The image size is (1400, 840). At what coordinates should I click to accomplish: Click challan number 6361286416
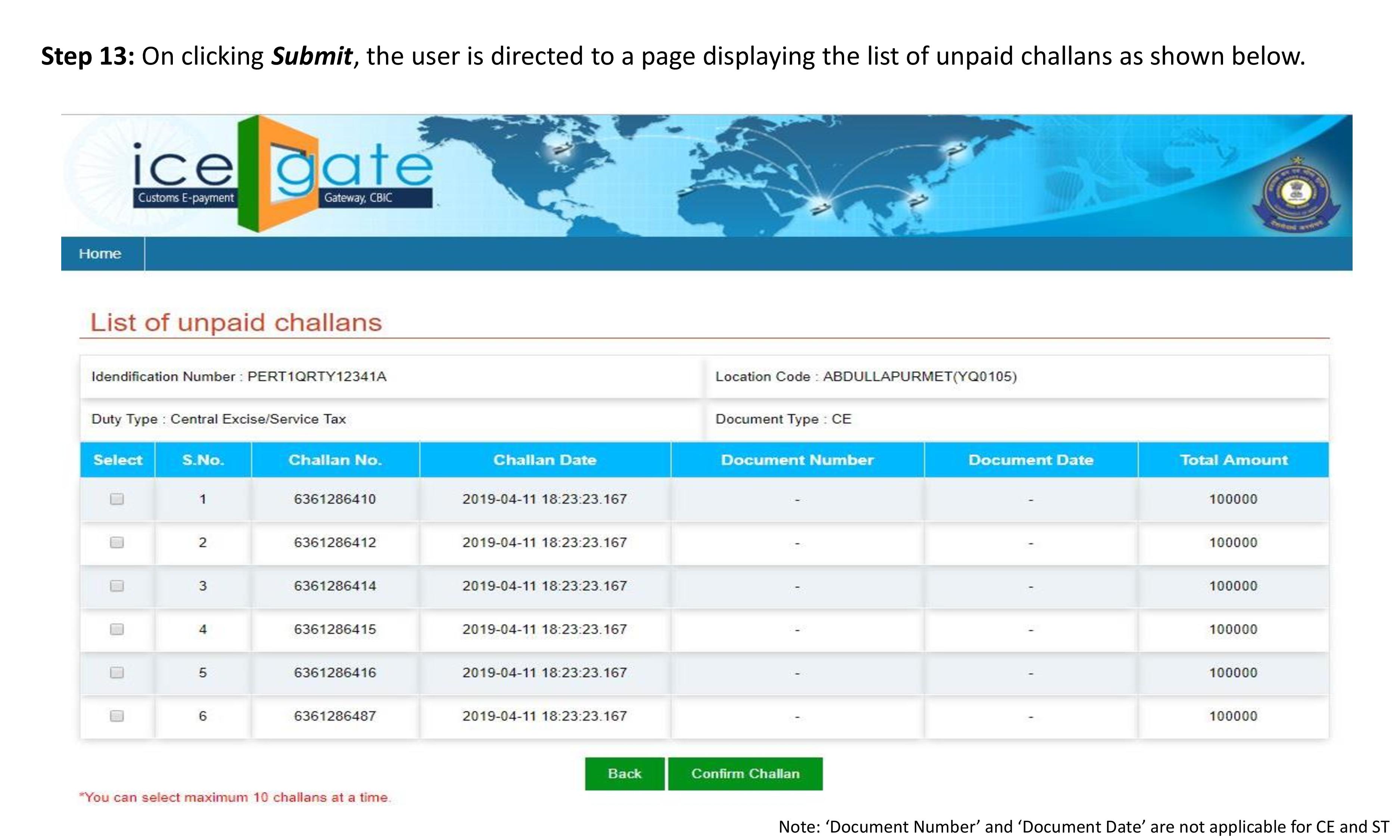pyautogui.click(x=335, y=673)
